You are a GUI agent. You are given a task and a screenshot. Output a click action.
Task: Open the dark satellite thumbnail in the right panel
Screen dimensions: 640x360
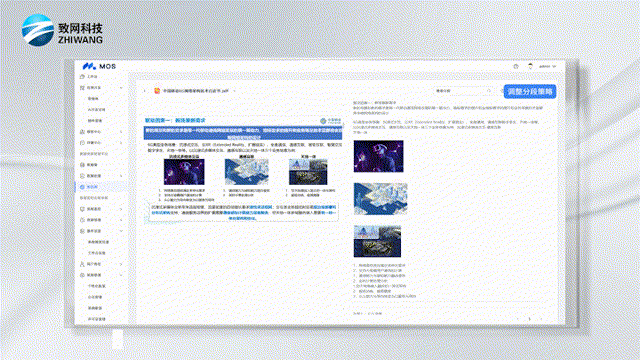377,241
